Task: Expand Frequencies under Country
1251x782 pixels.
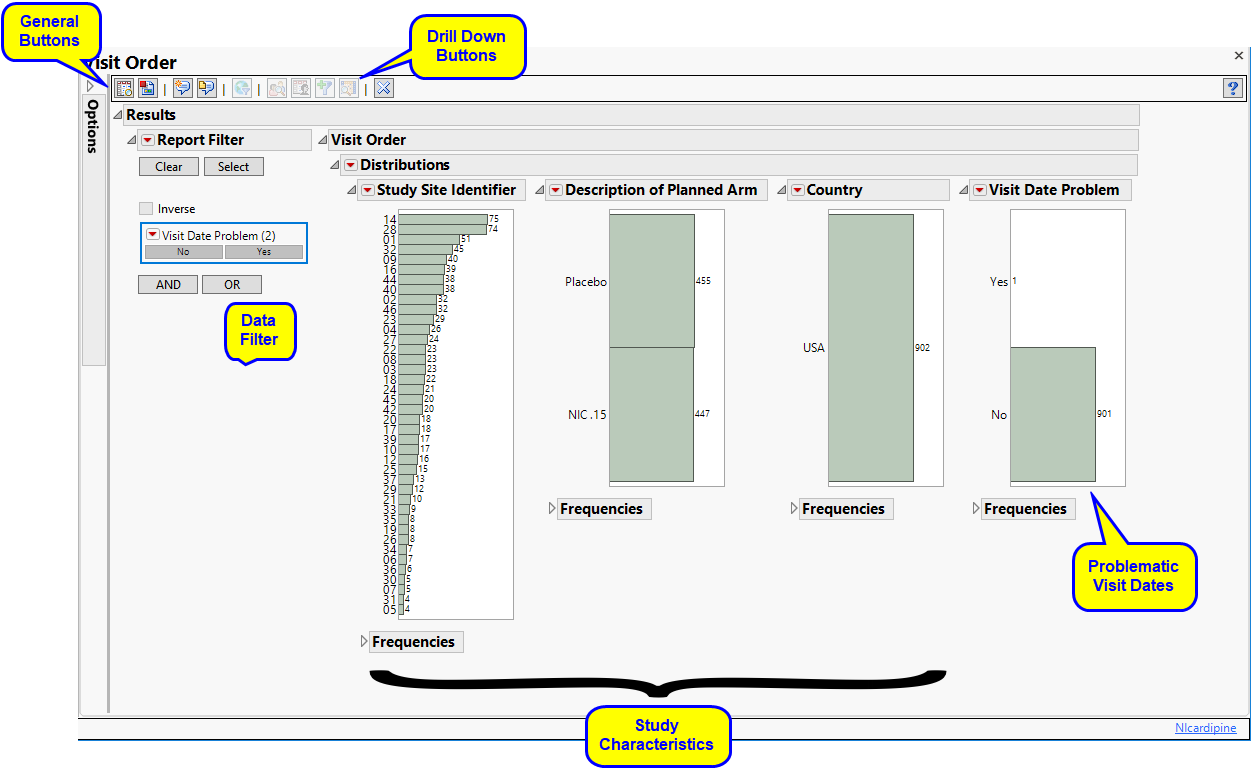Action: coord(842,509)
